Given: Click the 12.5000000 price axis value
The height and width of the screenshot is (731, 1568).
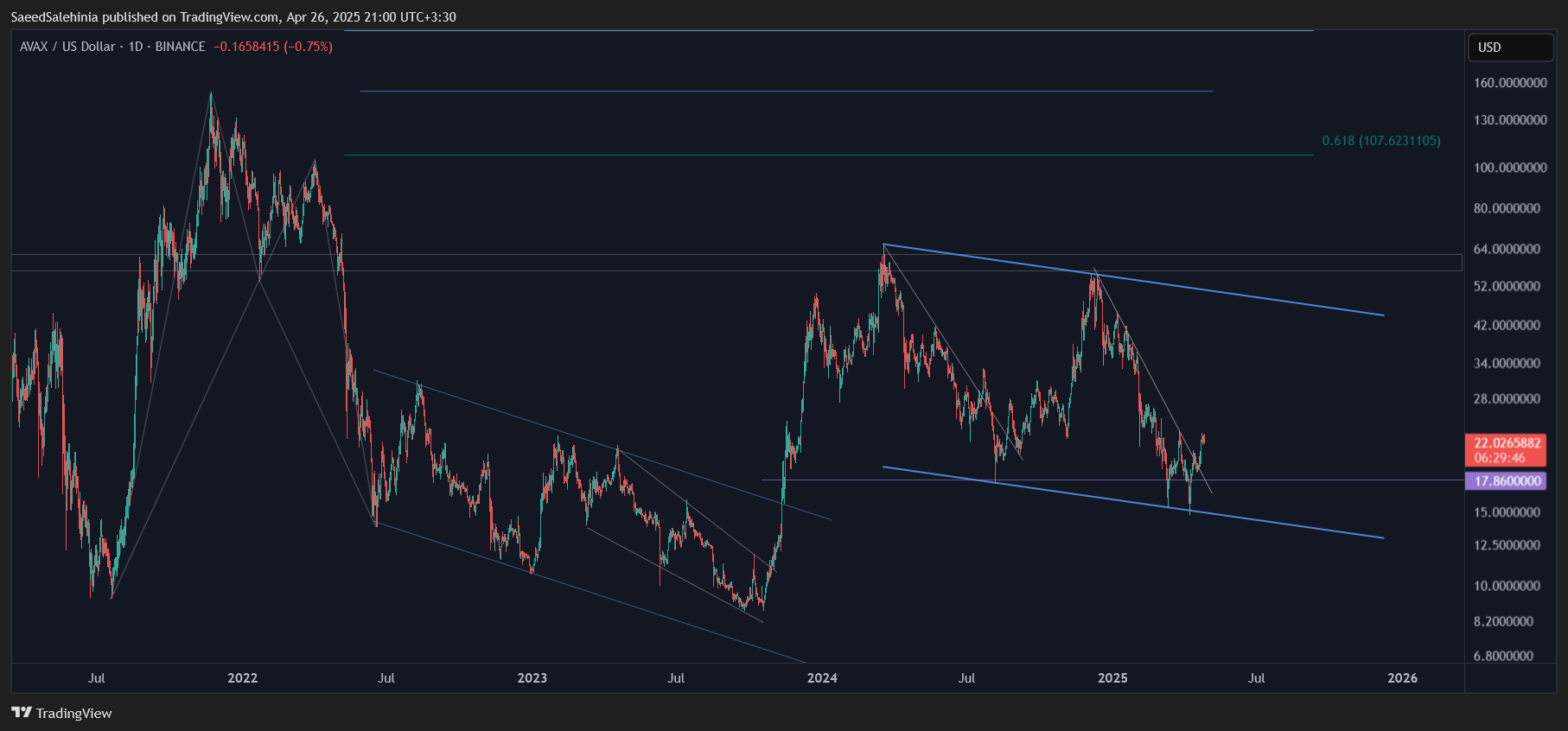Looking at the screenshot, I should click(1507, 545).
